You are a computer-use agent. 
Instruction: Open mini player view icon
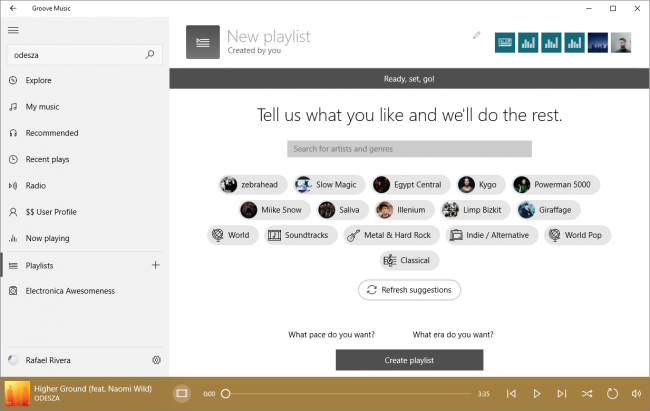coord(182,393)
